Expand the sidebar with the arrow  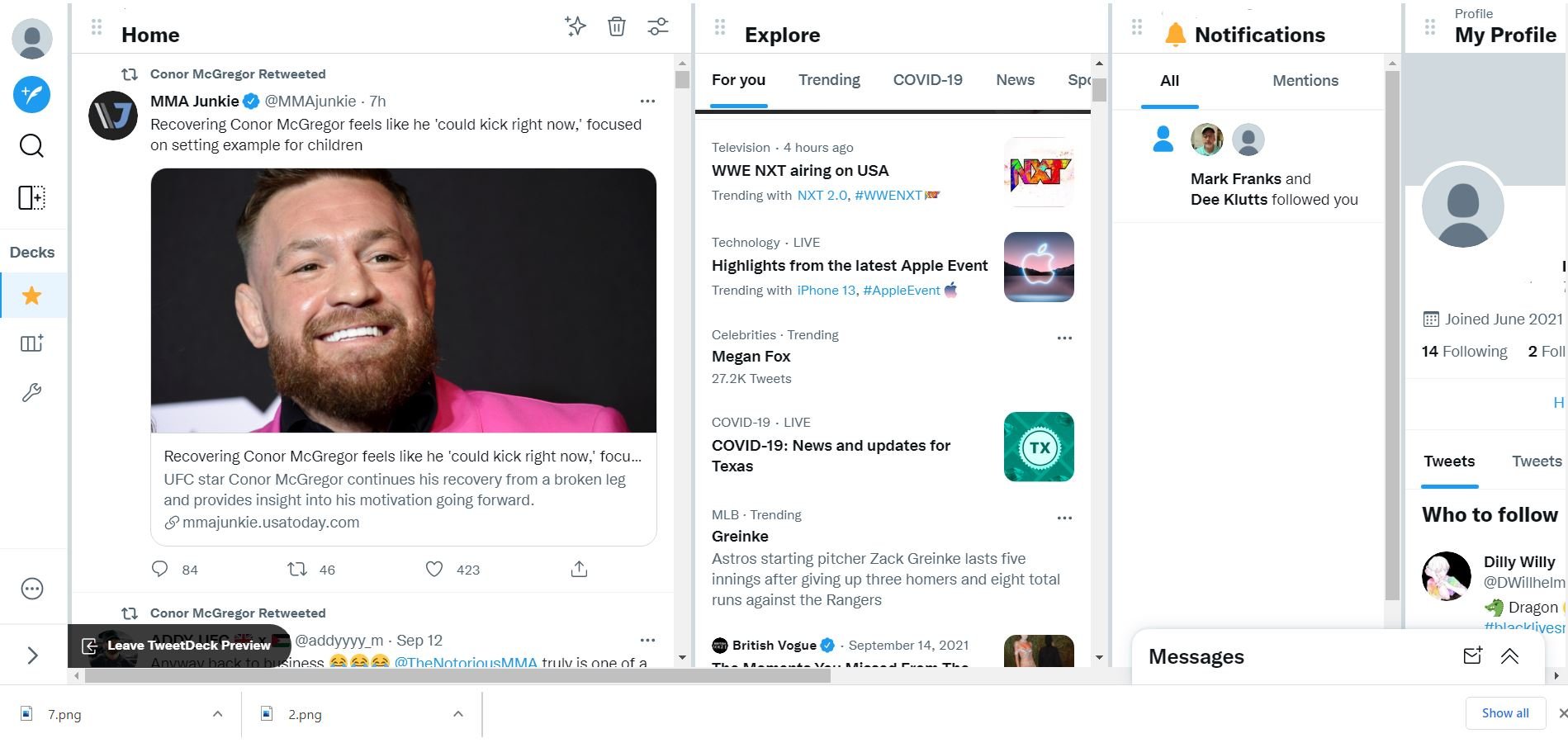point(33,655)
